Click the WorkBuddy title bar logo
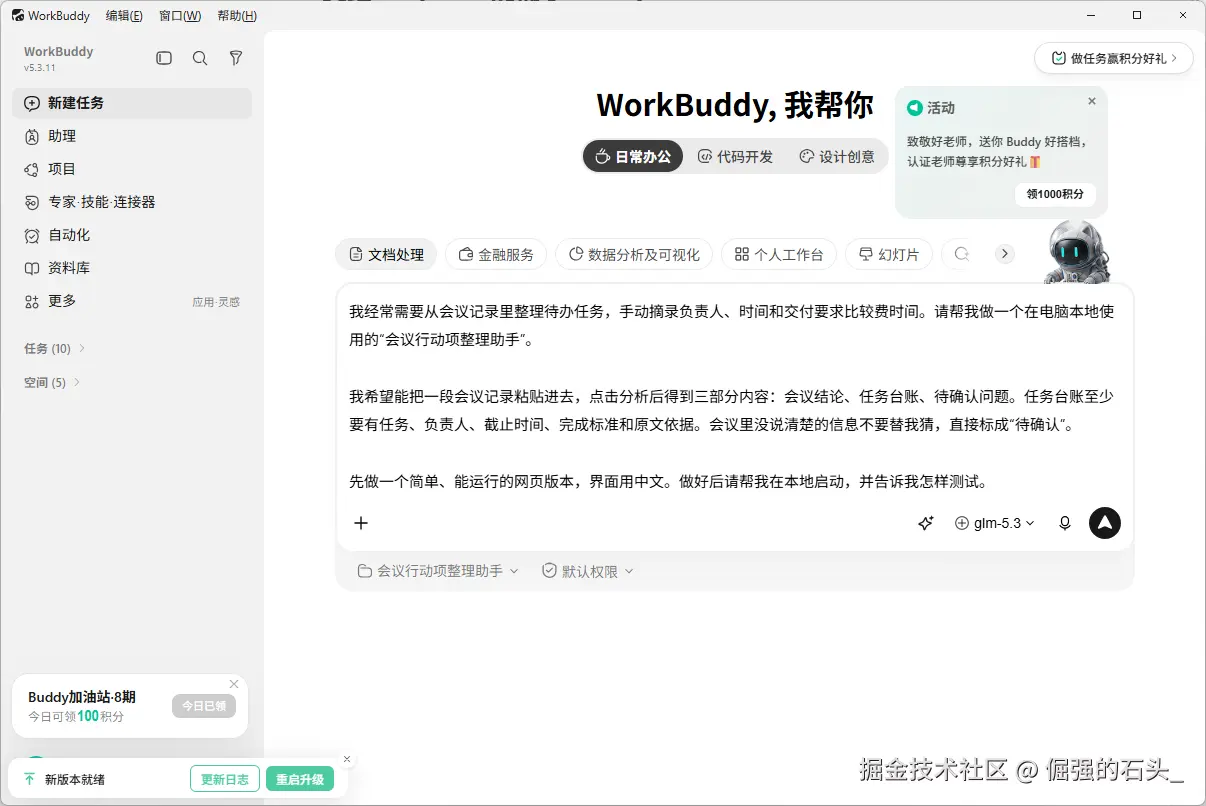Image resolution: width=1206 pixels, height=806 pixels. (x=18, y=16)
